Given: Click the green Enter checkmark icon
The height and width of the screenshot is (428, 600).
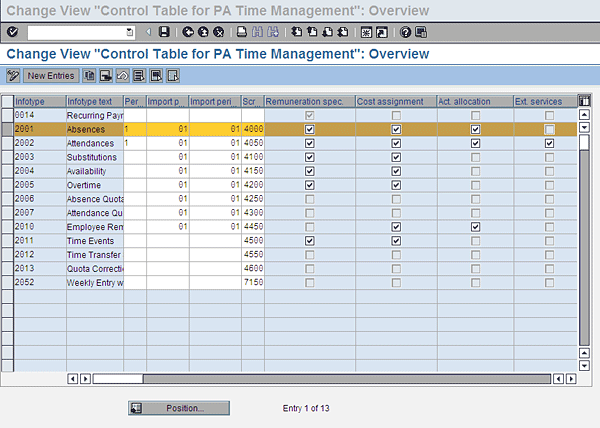Looking at the screenshot, I should (12, 32).
